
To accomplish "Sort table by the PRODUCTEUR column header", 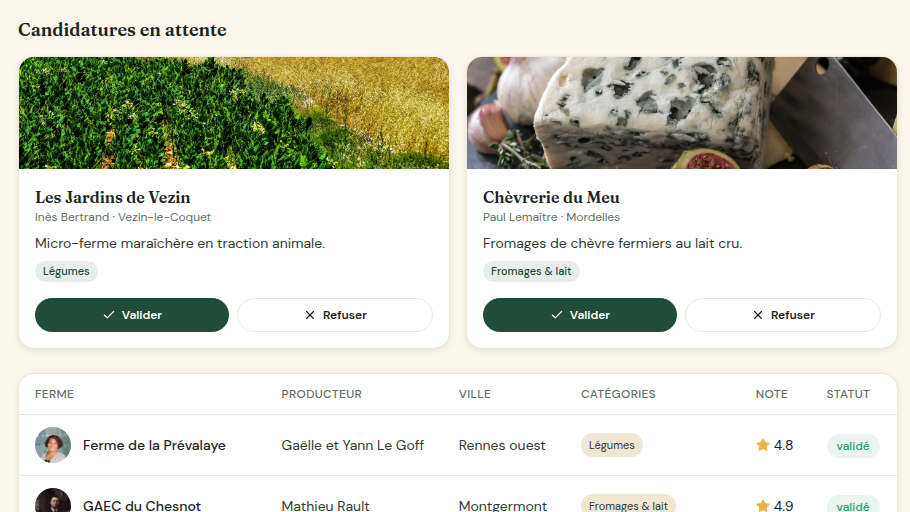I will point(322,394).
